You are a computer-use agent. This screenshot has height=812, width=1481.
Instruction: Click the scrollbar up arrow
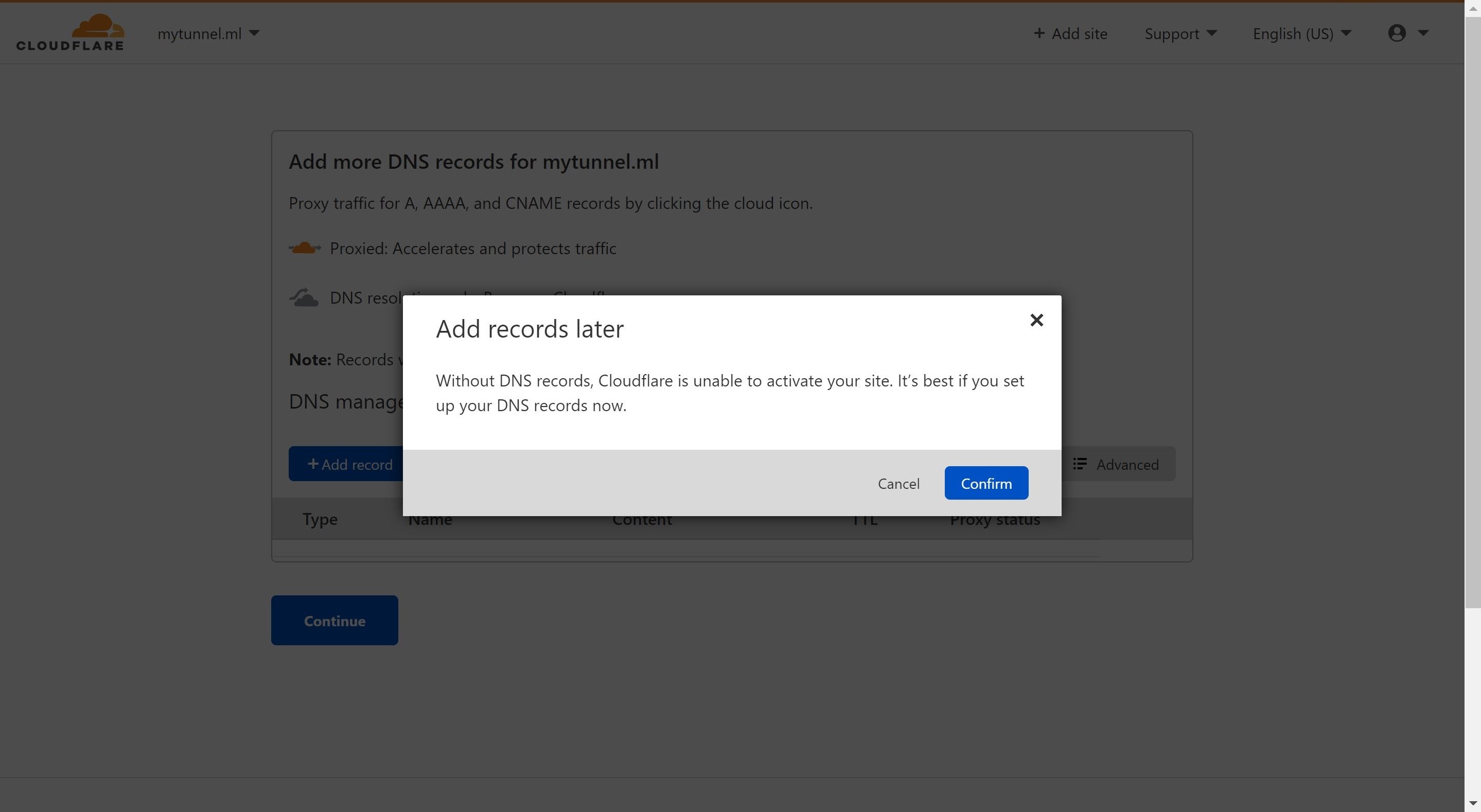pyautogui.click(x=1472, y=8)
